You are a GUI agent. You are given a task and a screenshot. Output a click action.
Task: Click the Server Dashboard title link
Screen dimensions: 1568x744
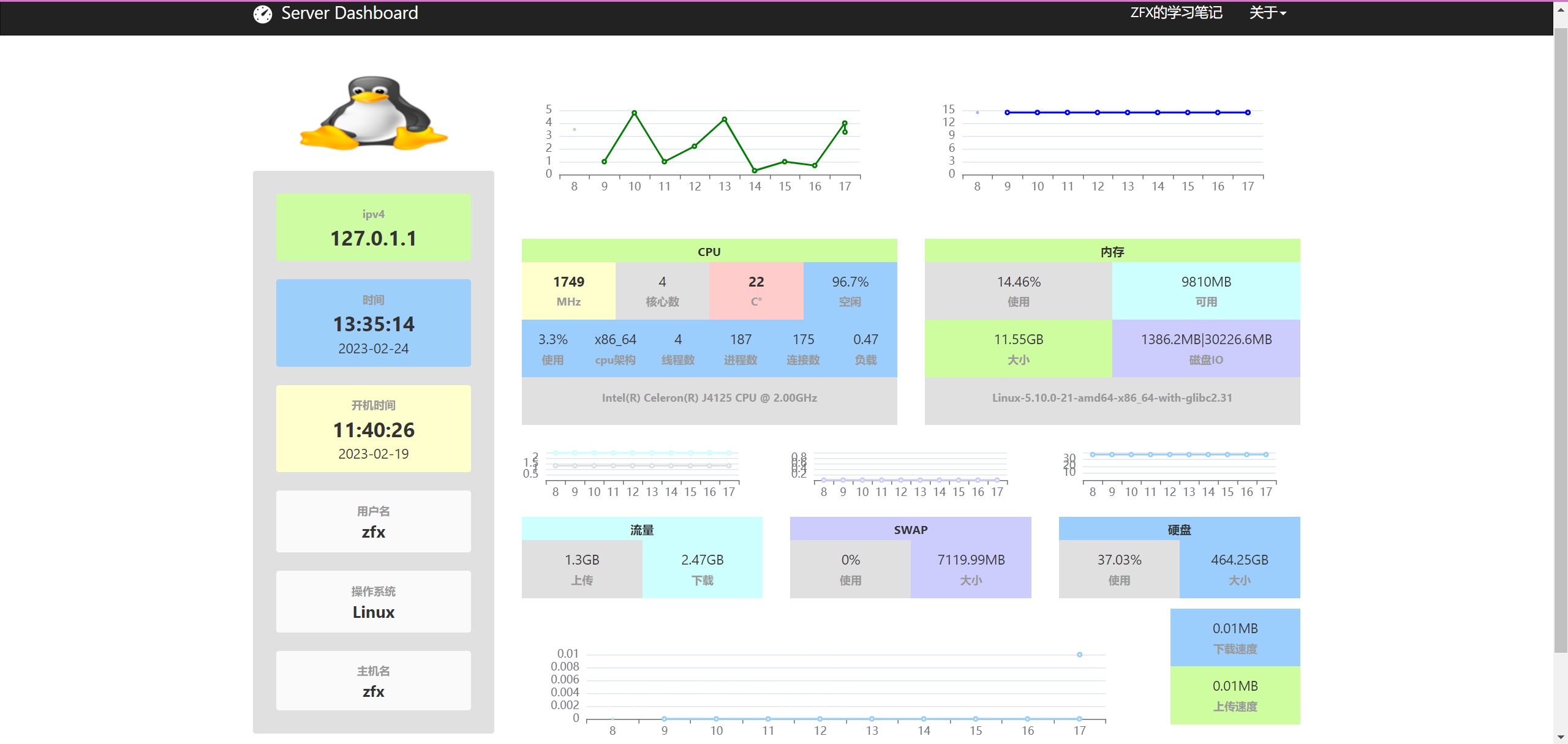click(x=349, y=13)
